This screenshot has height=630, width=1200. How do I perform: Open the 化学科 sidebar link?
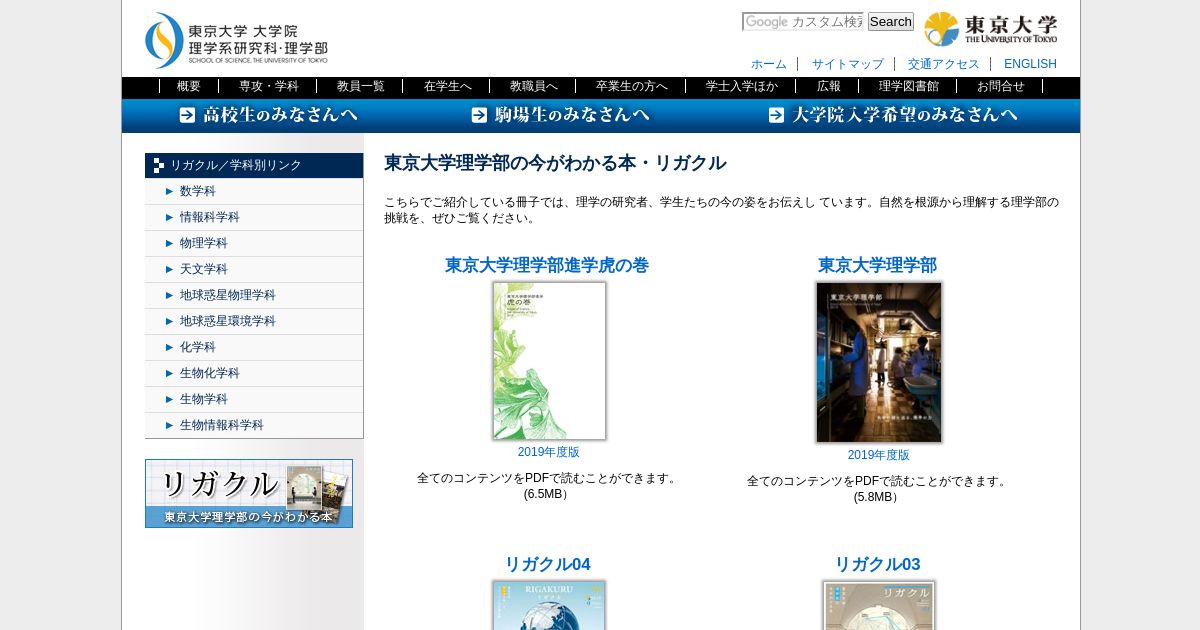click(x=198, y=347)
